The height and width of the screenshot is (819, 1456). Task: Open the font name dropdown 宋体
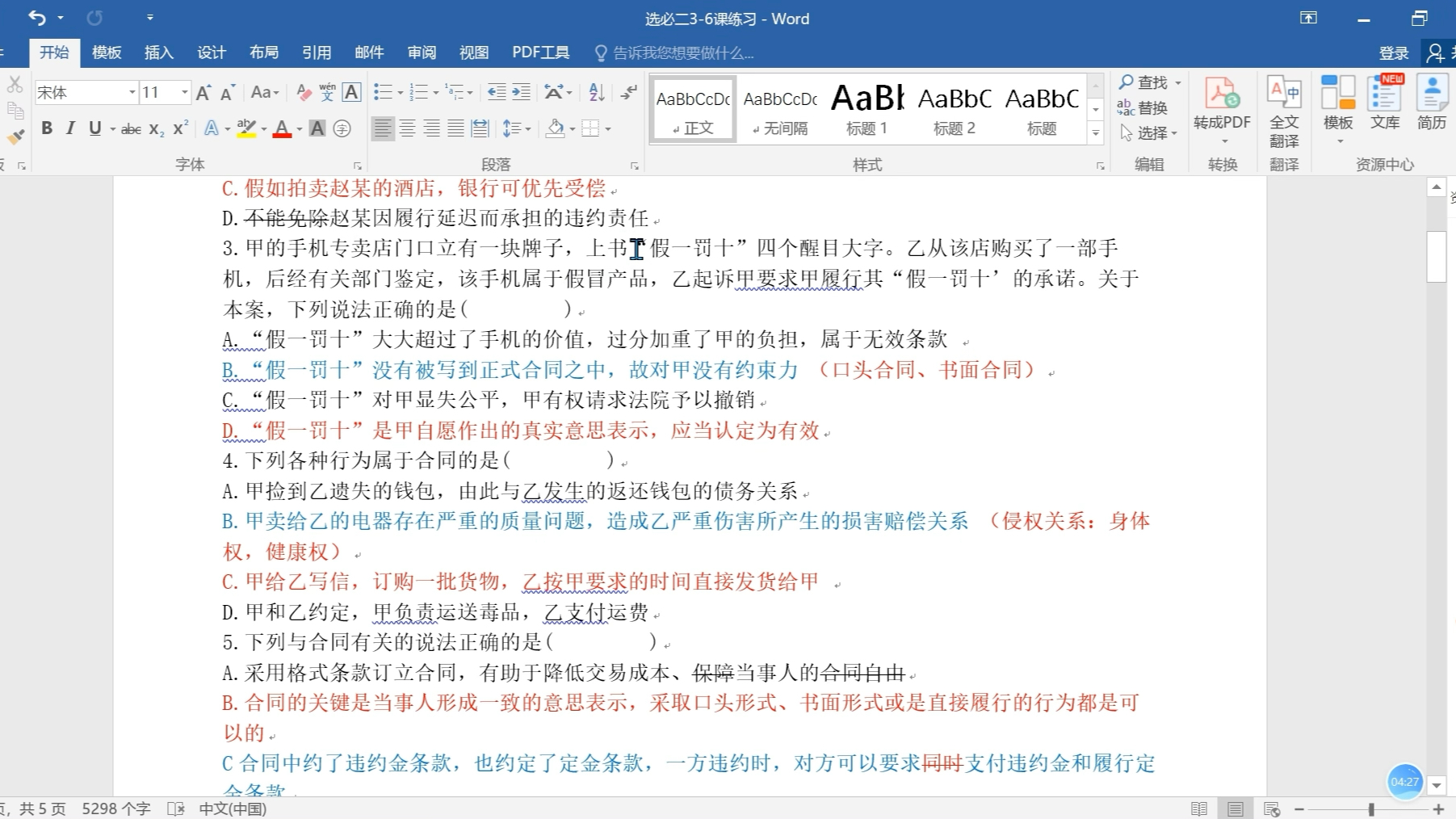tap(132, 92)
